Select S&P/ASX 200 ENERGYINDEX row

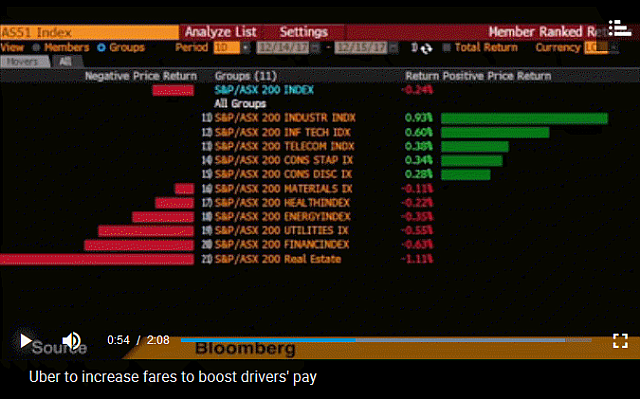[x=282, y=217]
